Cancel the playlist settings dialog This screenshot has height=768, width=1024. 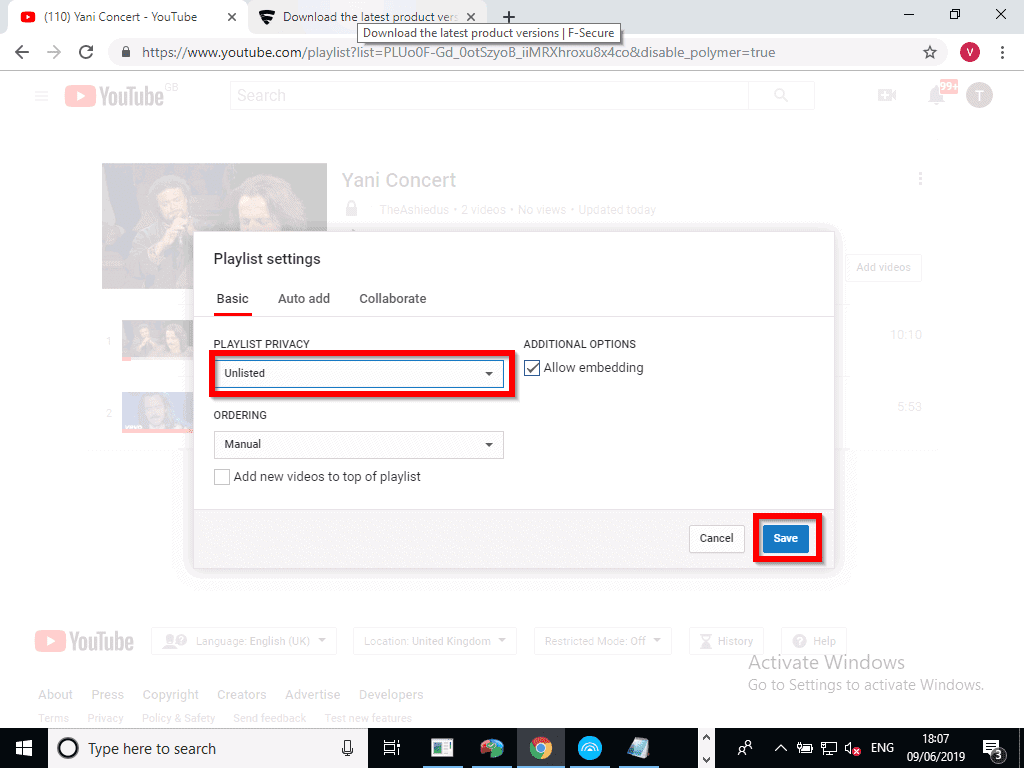[716, 538]
